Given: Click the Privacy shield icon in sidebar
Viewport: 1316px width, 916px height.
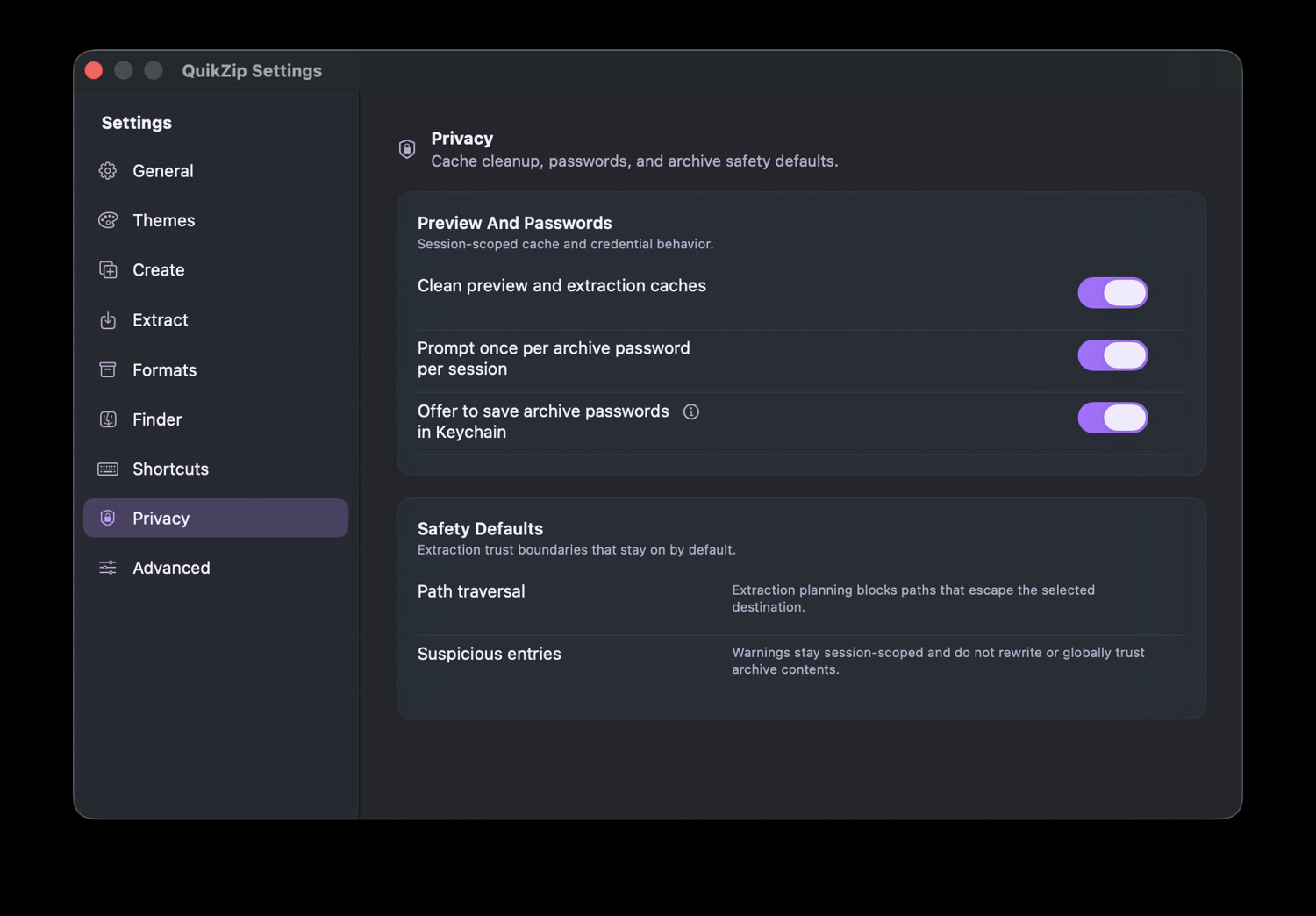Looking at the screenshot, I should coord(108,519).
